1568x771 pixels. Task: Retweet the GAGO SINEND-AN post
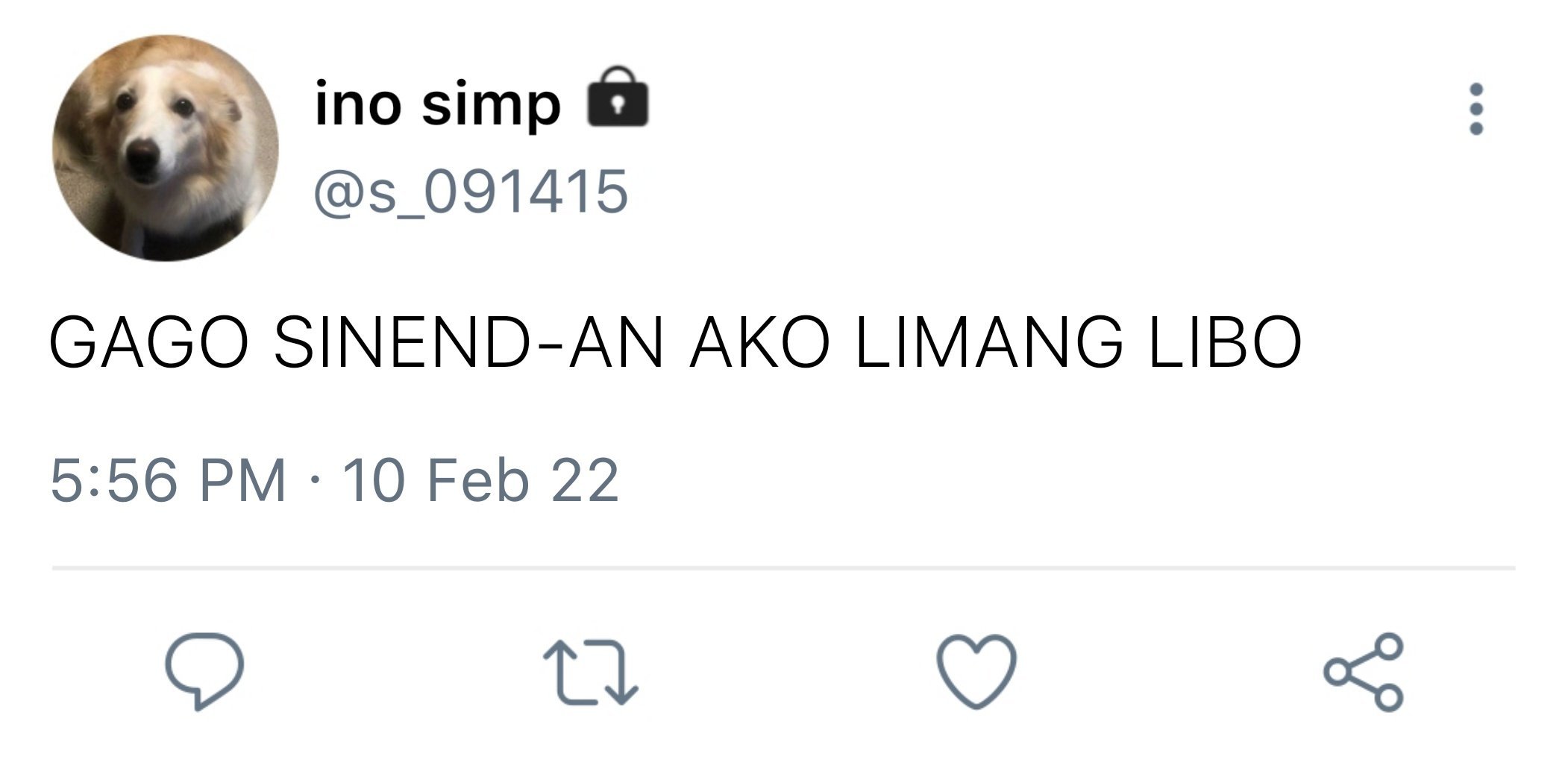point(591,673)
